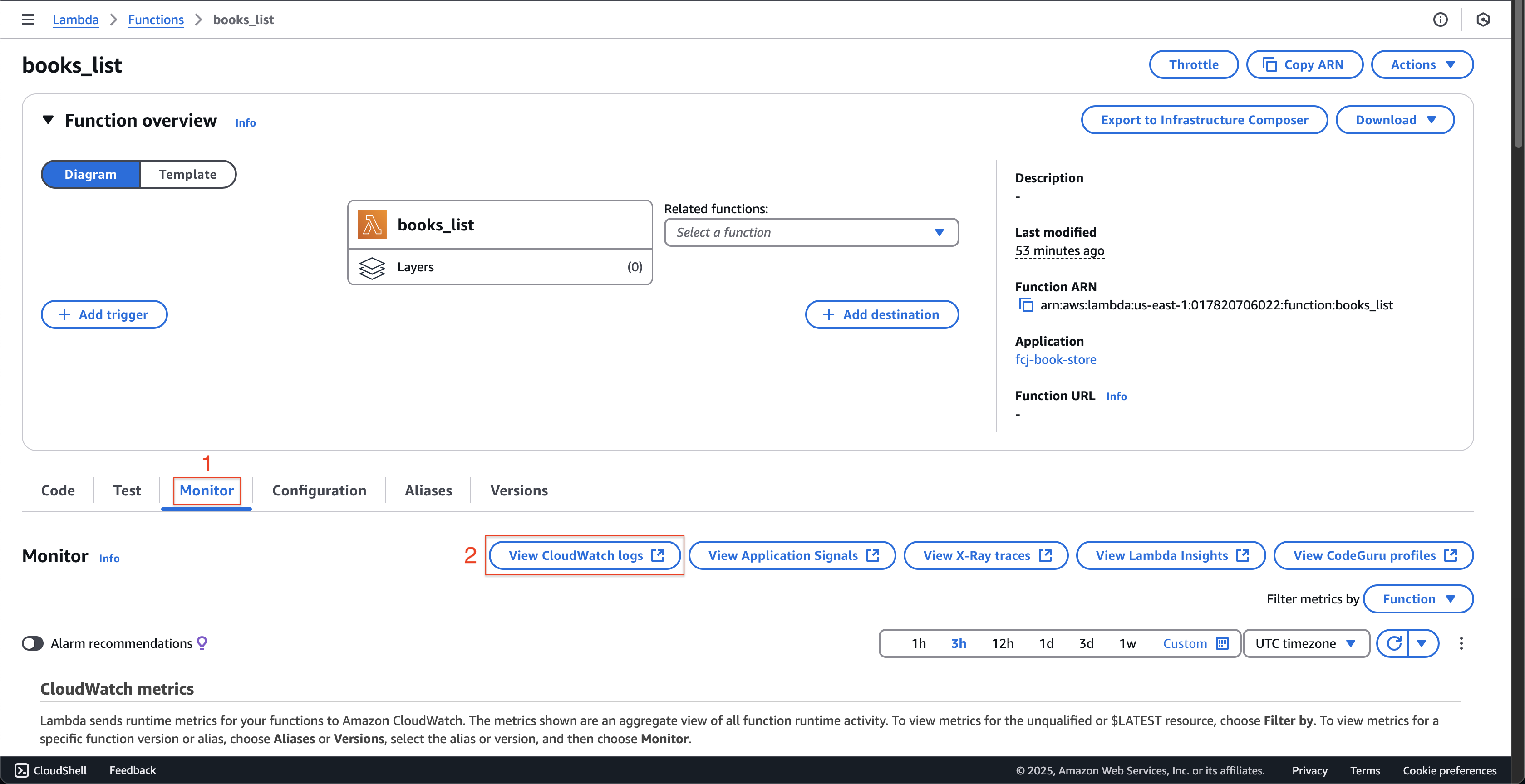Click external link icon on View CloudWatch logs
The width and height of the screenshot is (1525, 784).
pos(658,555)
